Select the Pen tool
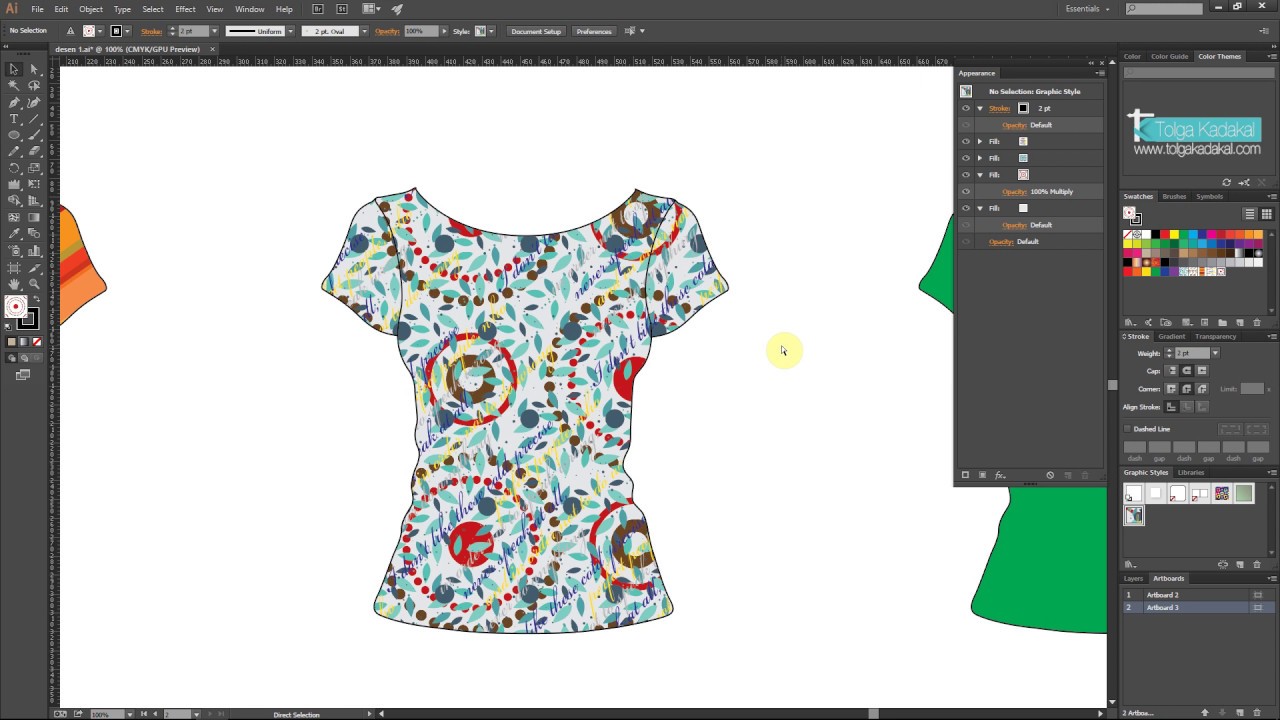Screen dimensions: 1280x720 (x=14, y=102)
